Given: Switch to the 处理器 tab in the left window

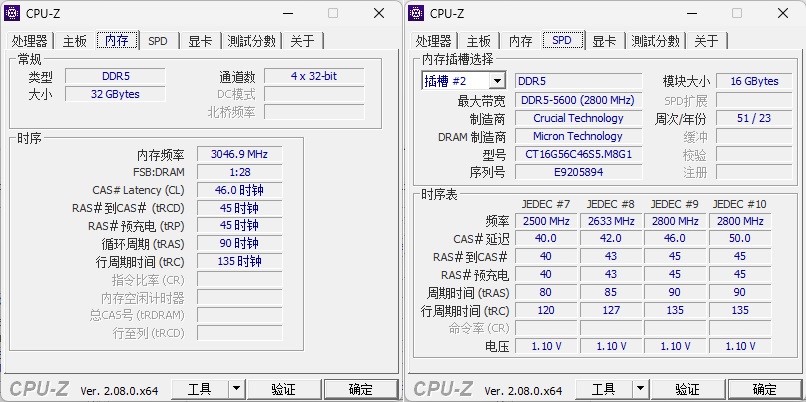Looking at the screenshot, I should tap(30, 41).
